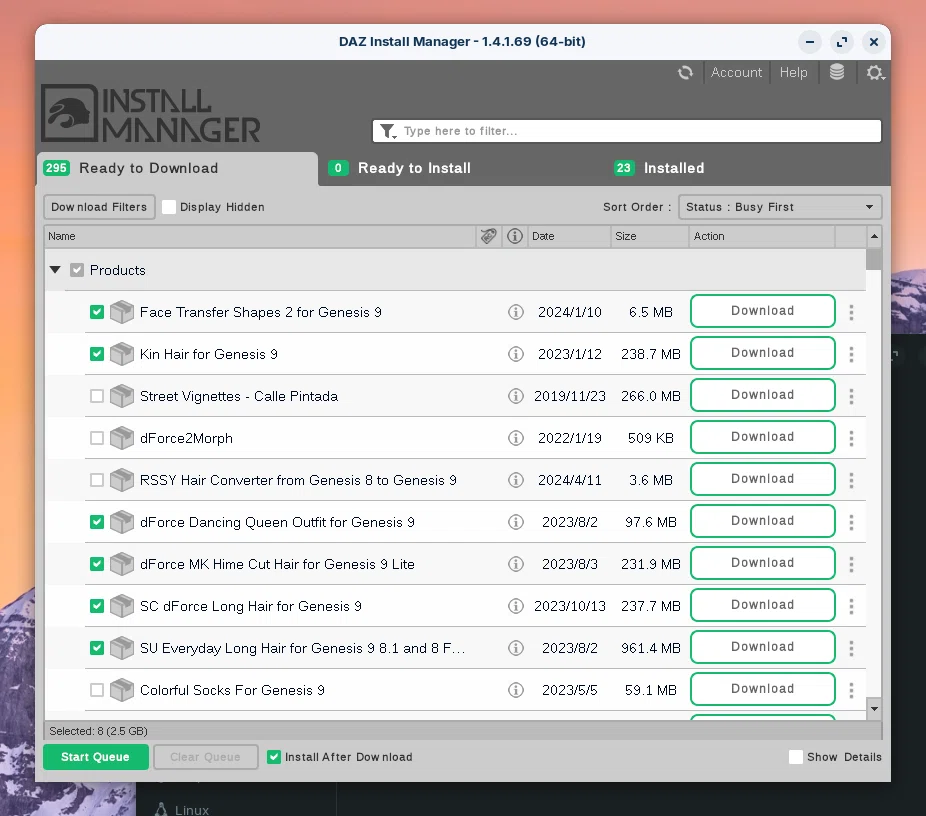Click package icon of Kin Hair for Genesis 9
This screenshot has height=816, width=926.
[122, 354]
